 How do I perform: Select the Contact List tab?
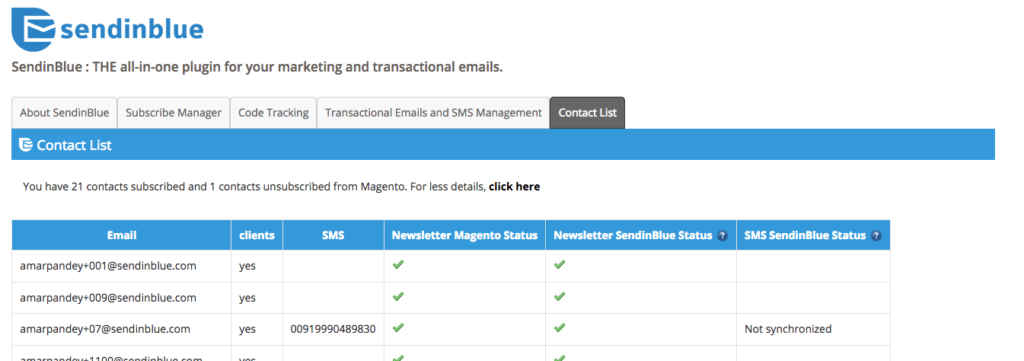click(x=587, y=113)
